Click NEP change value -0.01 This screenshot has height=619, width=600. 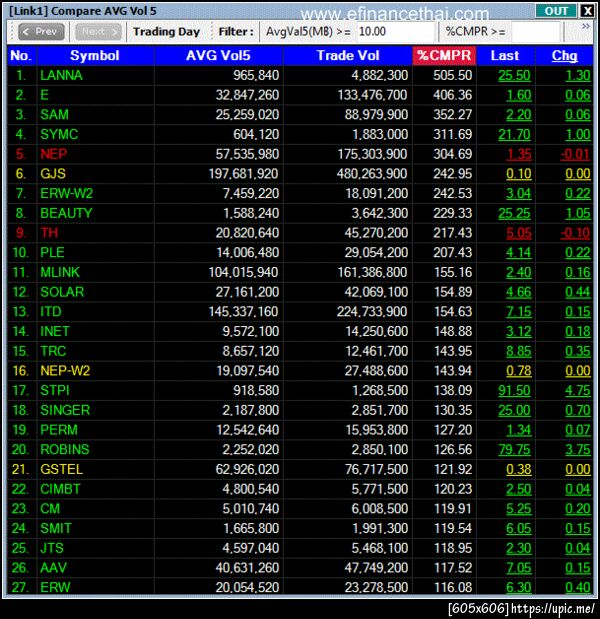[x=575, y=154]
